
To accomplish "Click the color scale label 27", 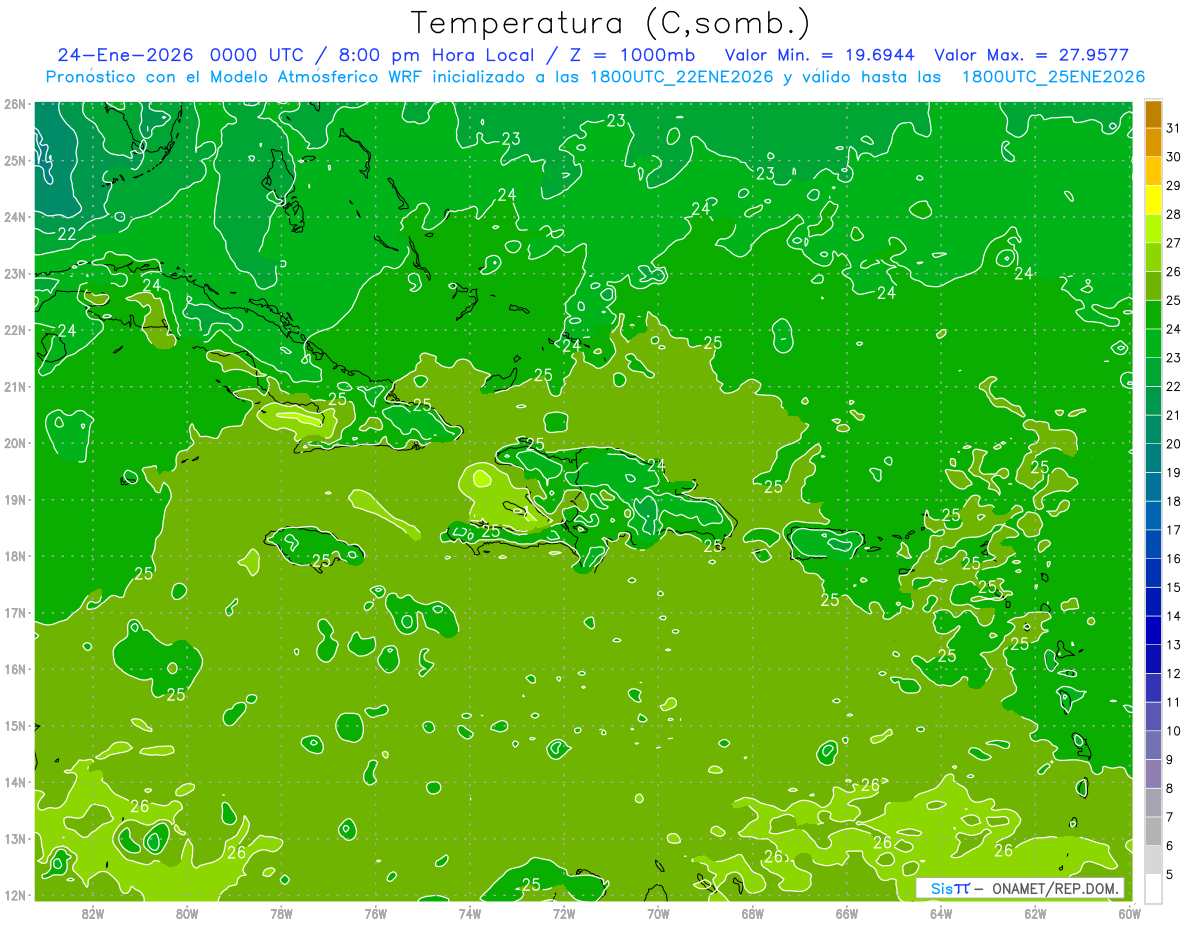I will pos(1173,243).
